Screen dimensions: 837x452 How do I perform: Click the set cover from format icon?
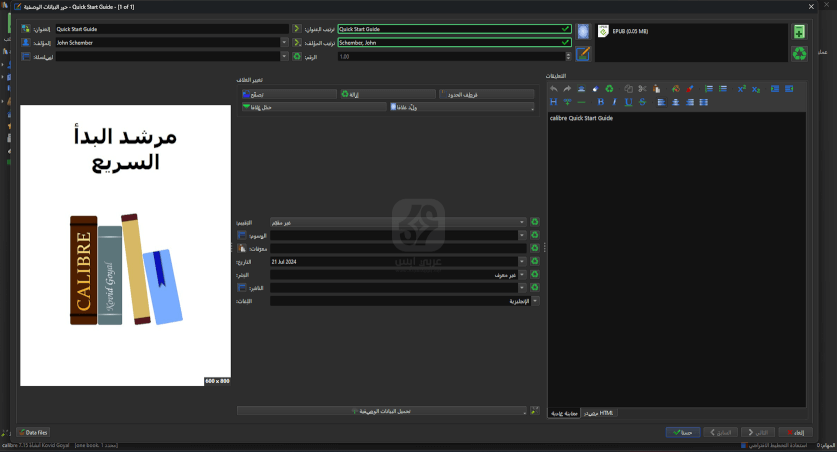tap(583, 32)
